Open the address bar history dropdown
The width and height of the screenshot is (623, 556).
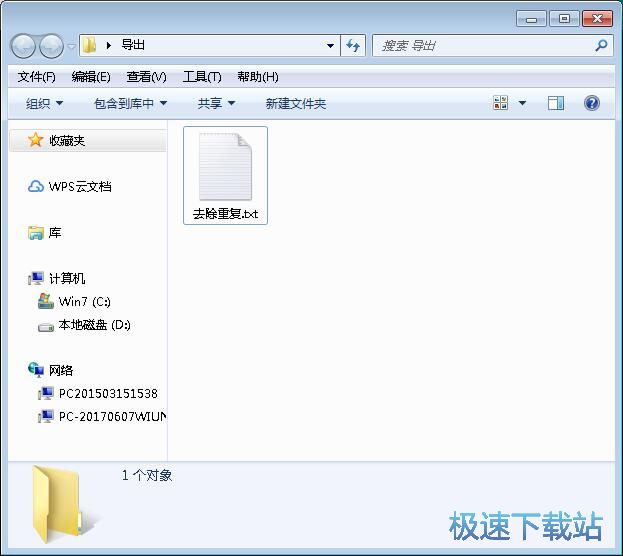[330, 46]
